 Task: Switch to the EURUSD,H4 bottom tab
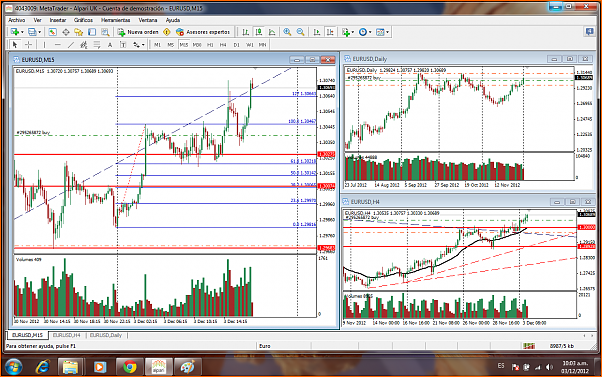66,335
